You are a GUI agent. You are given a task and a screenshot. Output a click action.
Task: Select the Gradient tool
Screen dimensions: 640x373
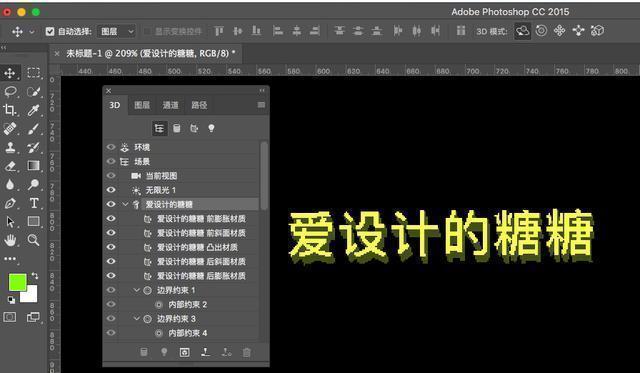pyautogui.click(x=33, y=165)
